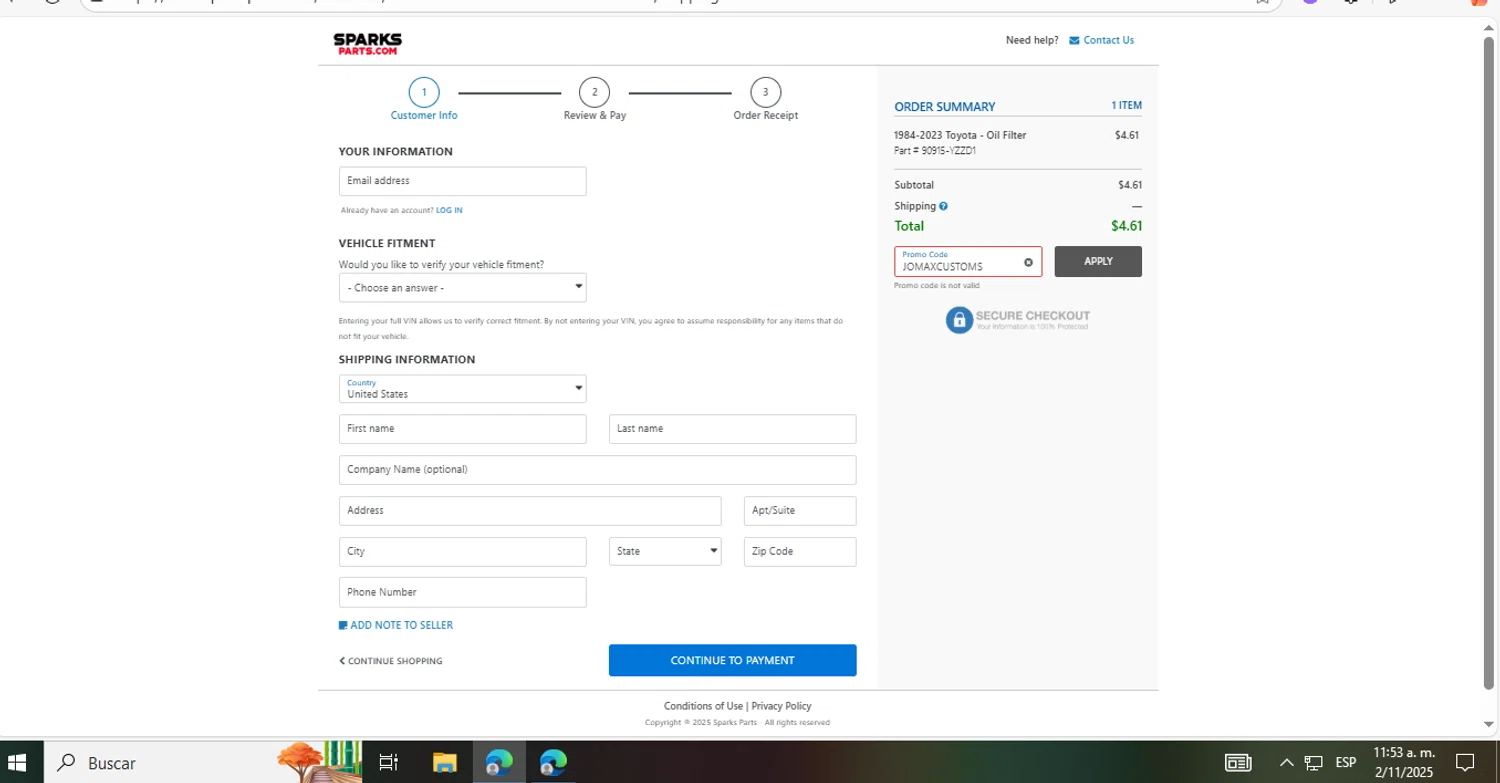Open Task View in taskbar
Viewport: 1500px width, 783px height.
tap(389, 763)
